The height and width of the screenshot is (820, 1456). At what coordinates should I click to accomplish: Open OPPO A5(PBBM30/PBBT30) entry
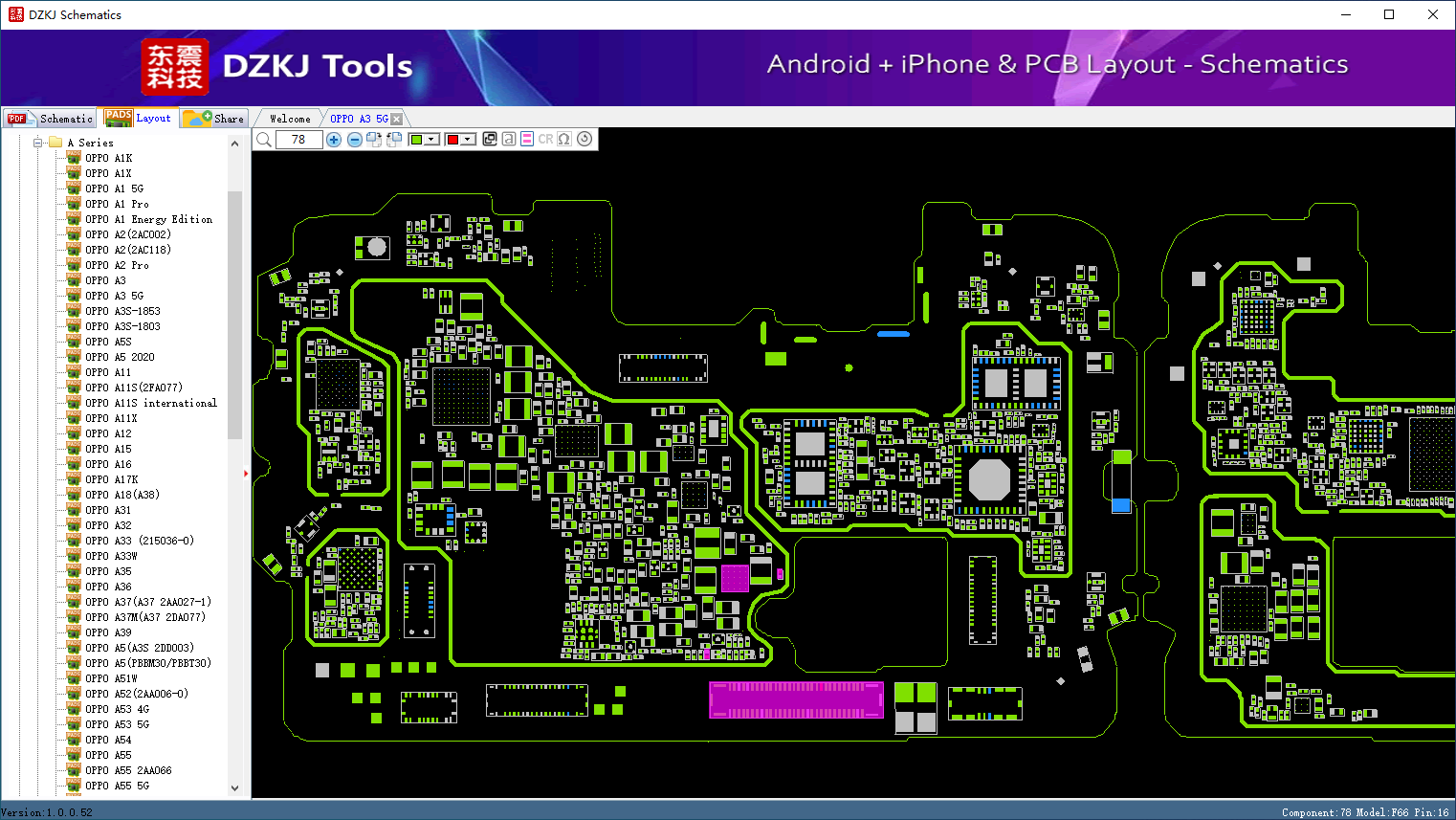[148, 663]
